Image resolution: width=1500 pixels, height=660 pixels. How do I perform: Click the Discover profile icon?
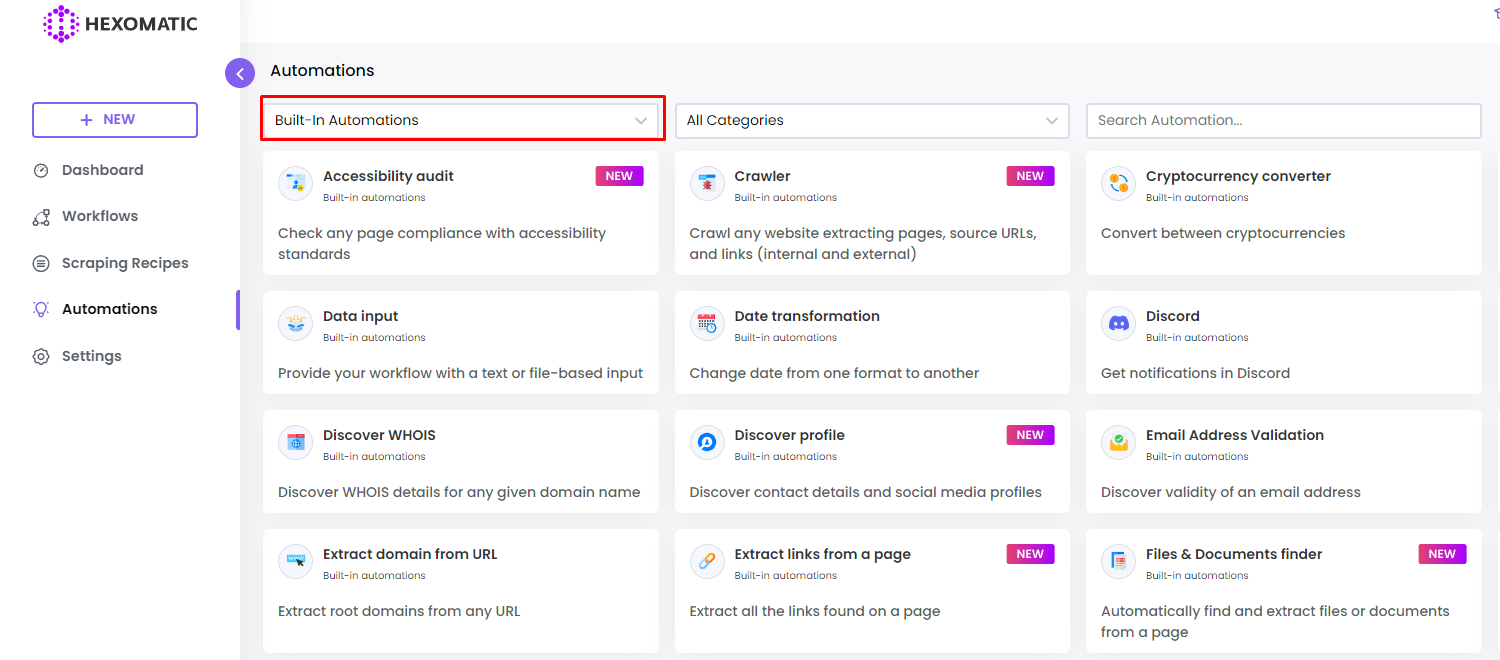click(707, 443)
